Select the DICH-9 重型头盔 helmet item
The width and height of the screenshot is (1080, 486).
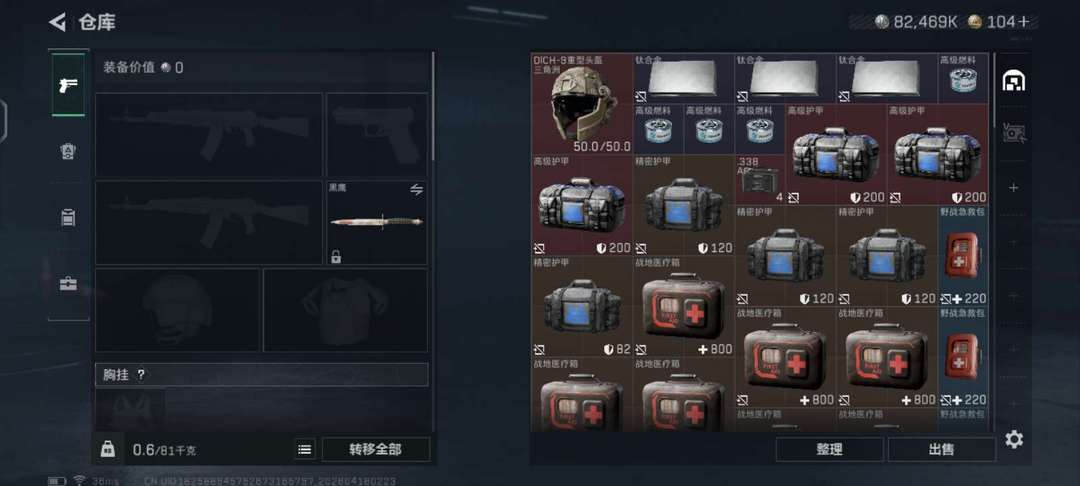[x=582, y=104]
